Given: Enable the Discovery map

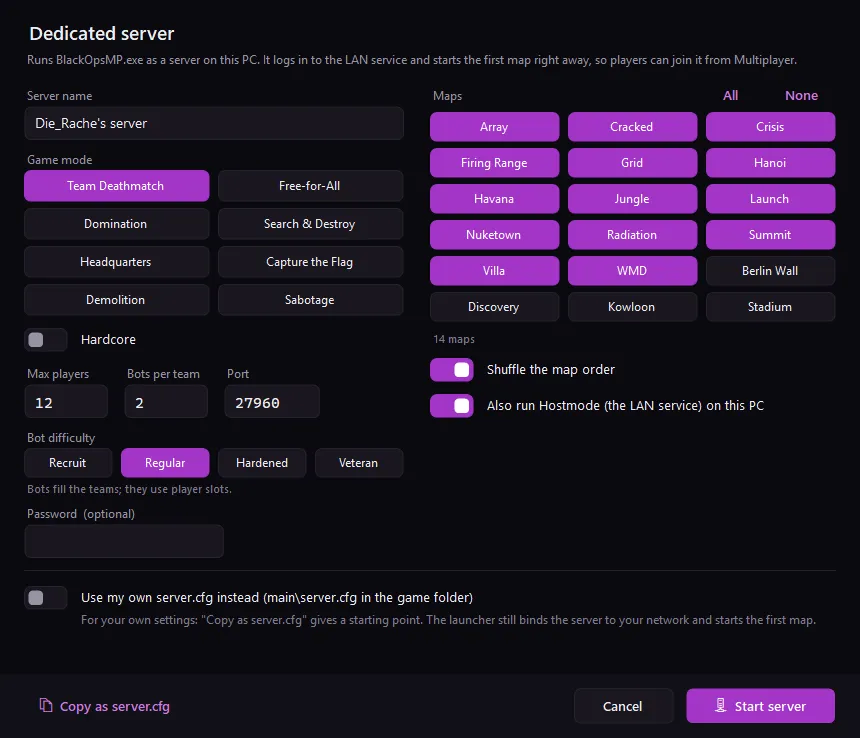Looking at the screenshot, I should pyautogui.click(x=494, y=306).
